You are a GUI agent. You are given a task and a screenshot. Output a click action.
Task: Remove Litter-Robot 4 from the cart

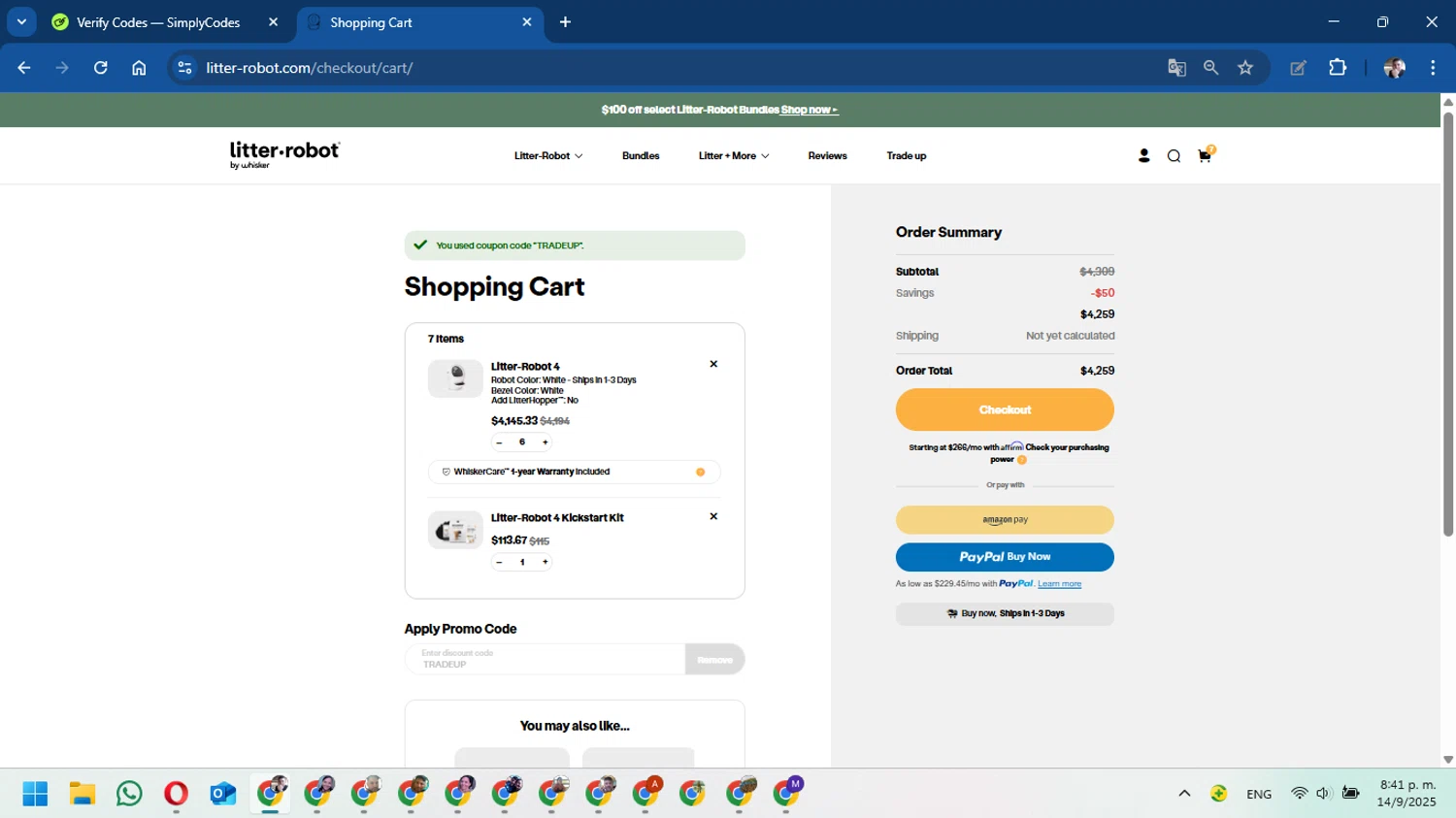click(x=713, y=364)
